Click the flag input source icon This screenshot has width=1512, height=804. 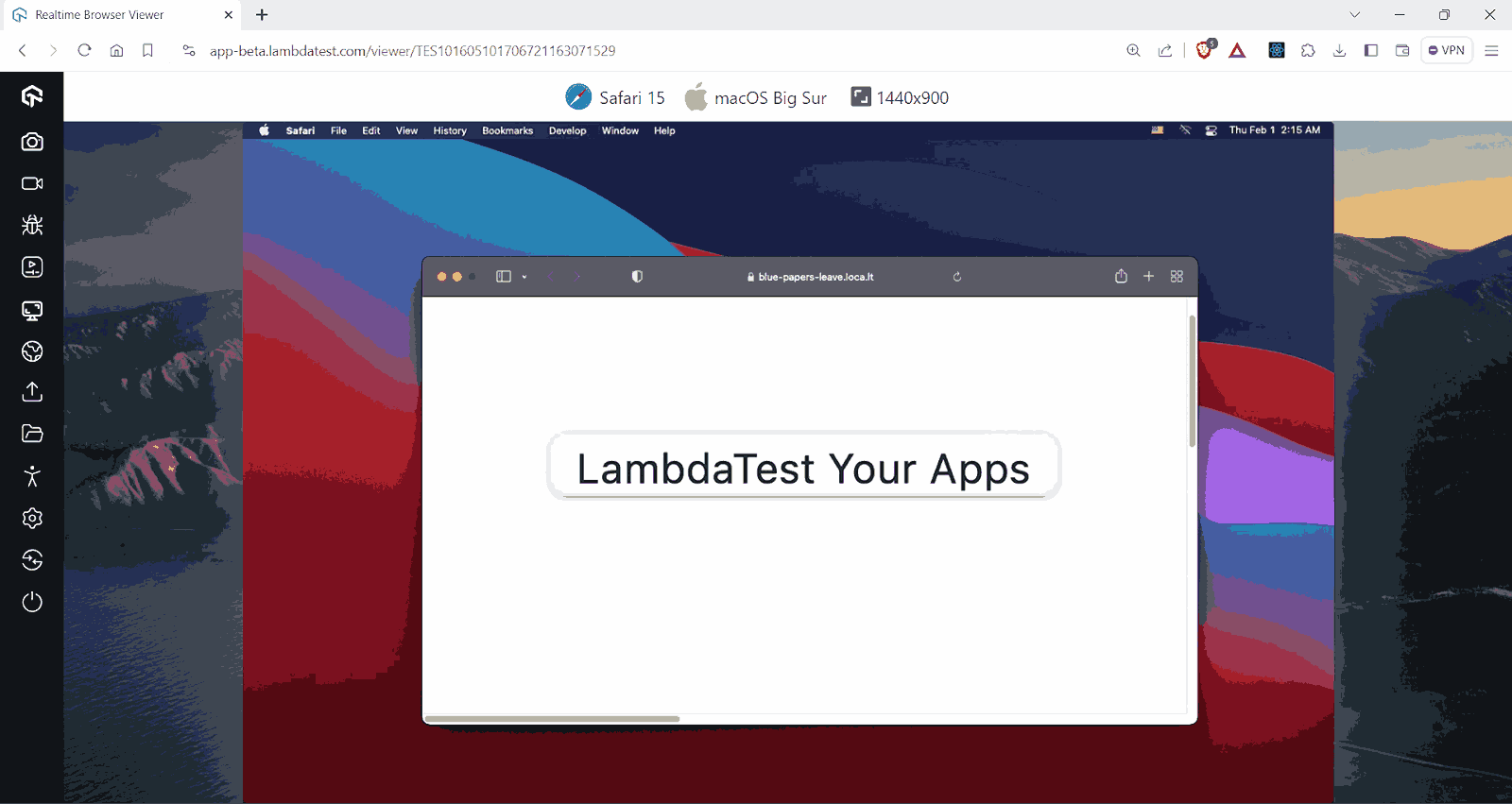[1158, 130]
